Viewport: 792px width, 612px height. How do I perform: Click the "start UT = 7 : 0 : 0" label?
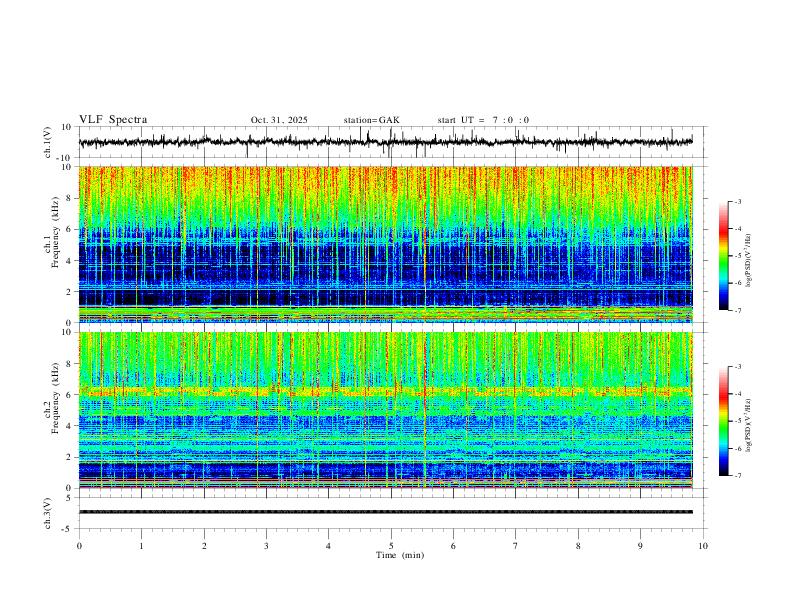click(x=483, y=120)
